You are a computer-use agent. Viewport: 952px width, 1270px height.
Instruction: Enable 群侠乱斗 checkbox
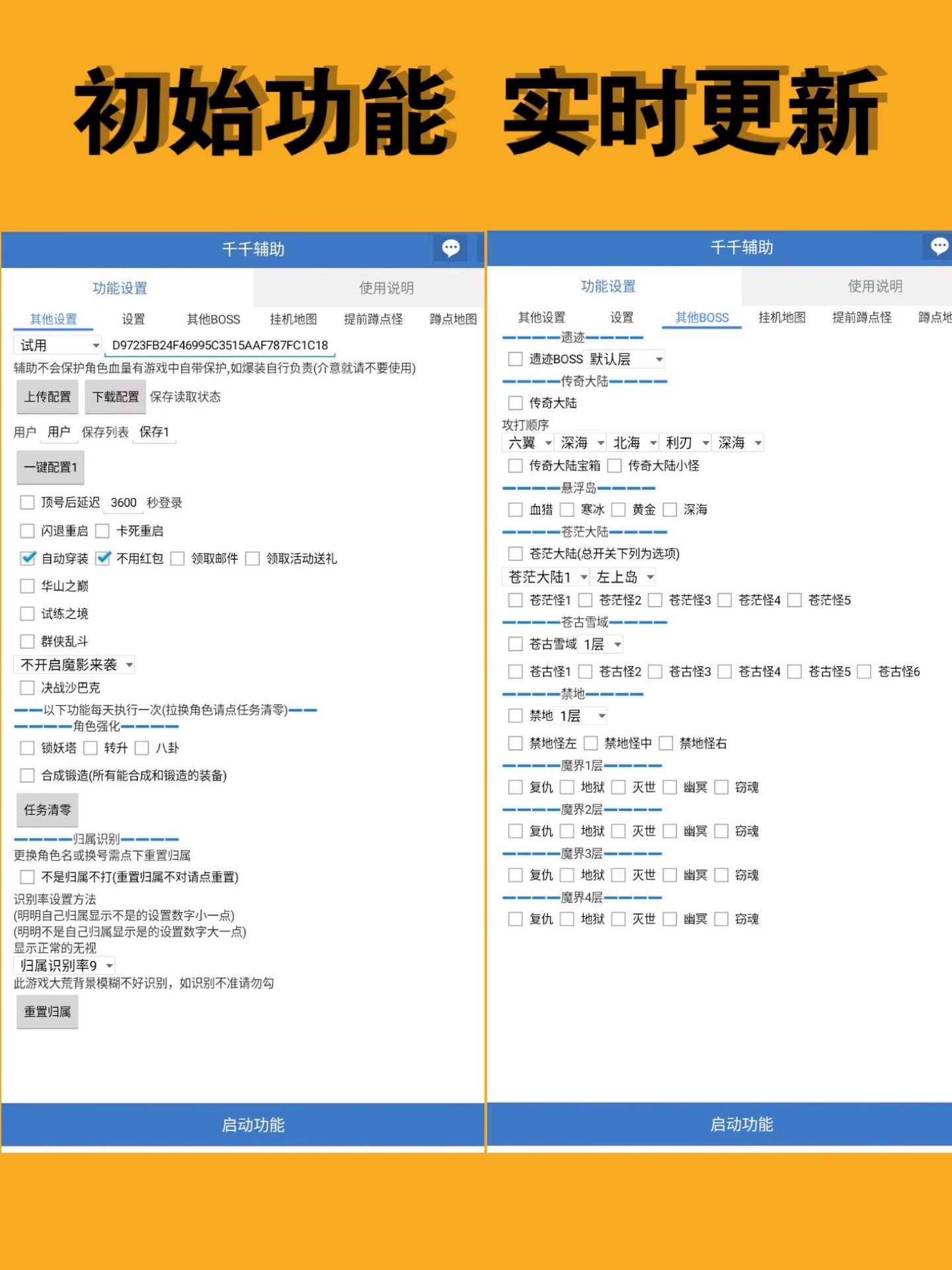[27, 641]
